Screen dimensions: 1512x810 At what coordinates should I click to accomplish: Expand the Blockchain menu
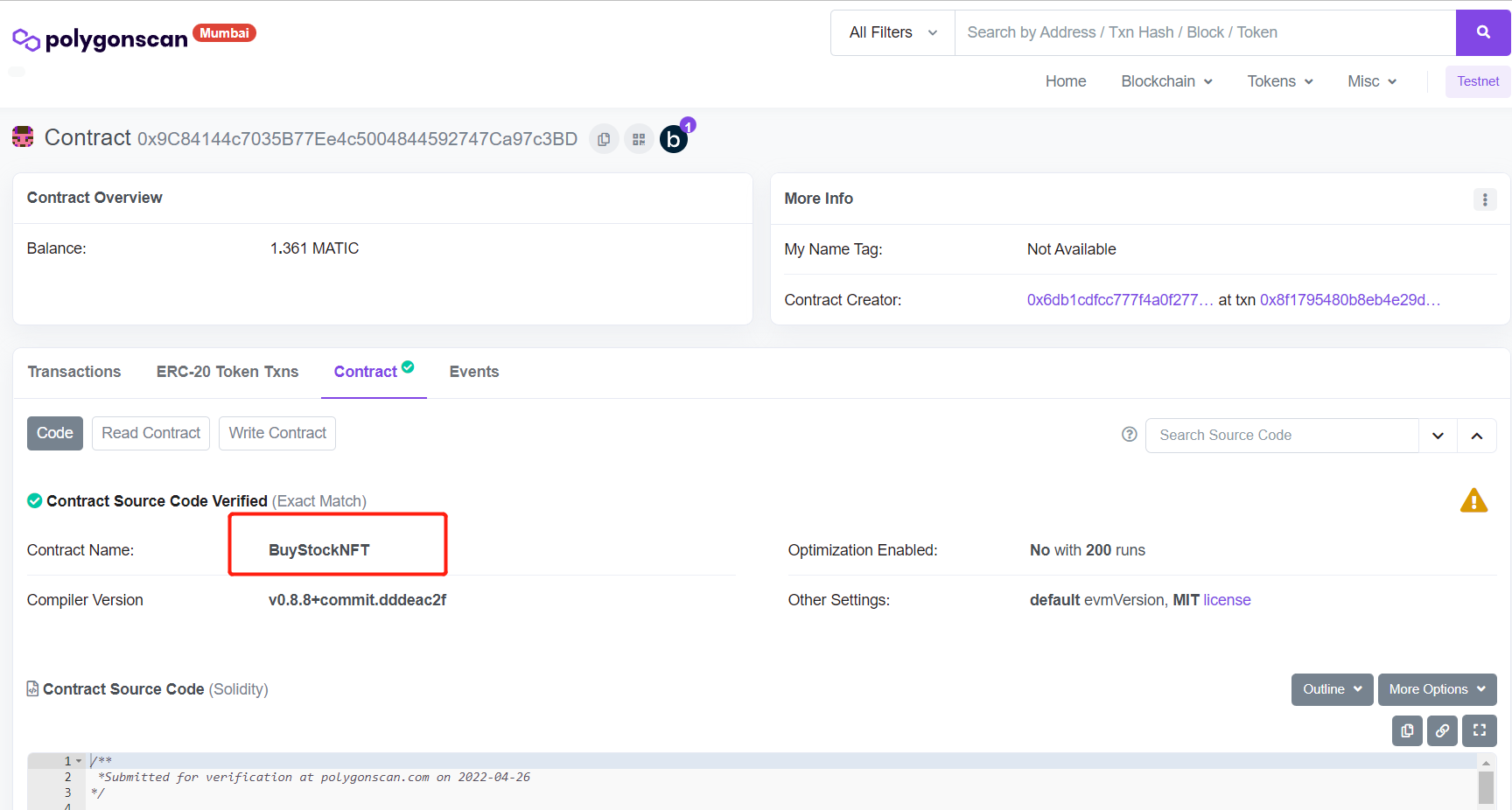tap(1167, 81)
